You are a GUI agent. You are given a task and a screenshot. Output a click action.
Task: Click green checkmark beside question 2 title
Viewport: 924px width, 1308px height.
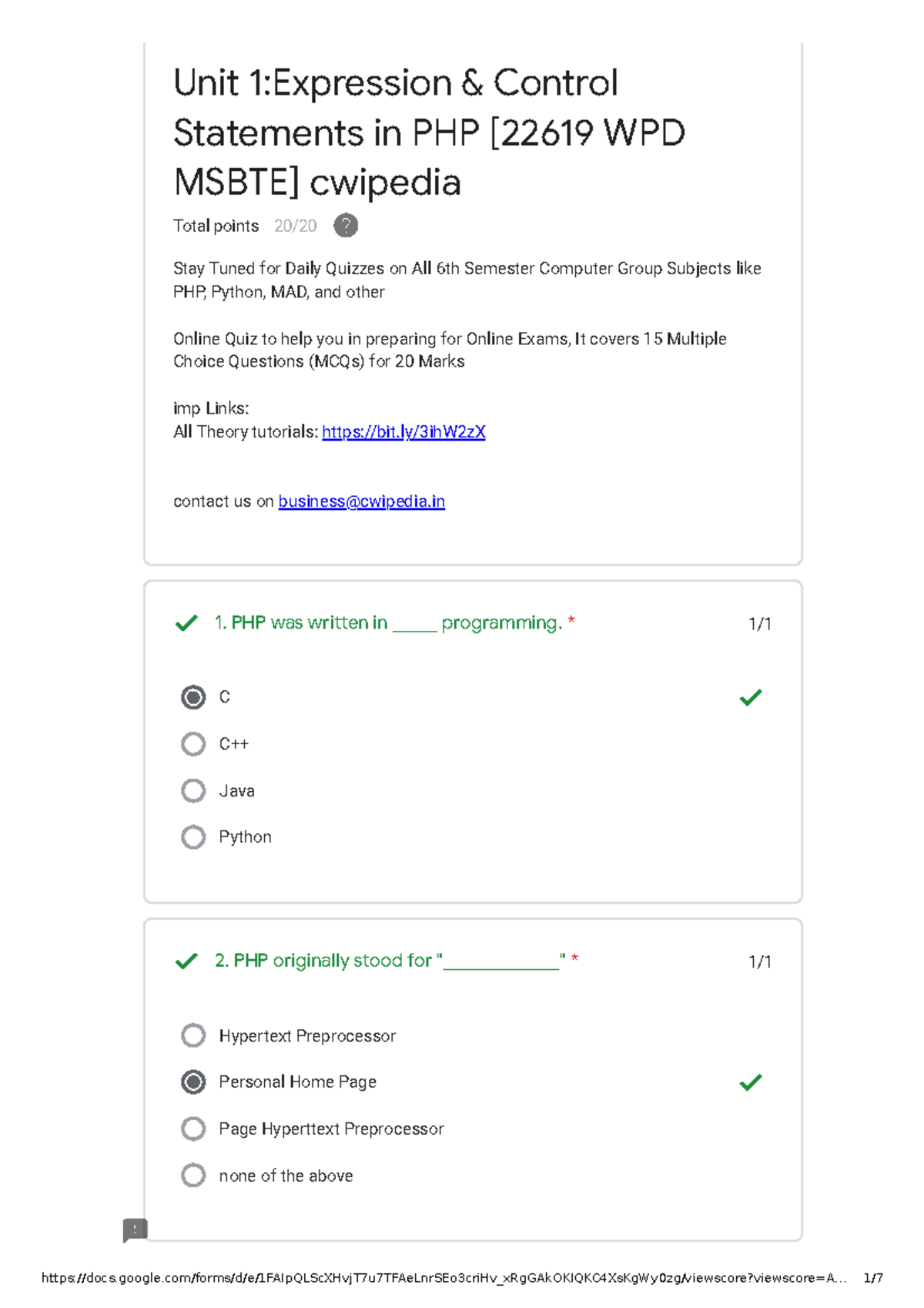(x=186, y=961)
